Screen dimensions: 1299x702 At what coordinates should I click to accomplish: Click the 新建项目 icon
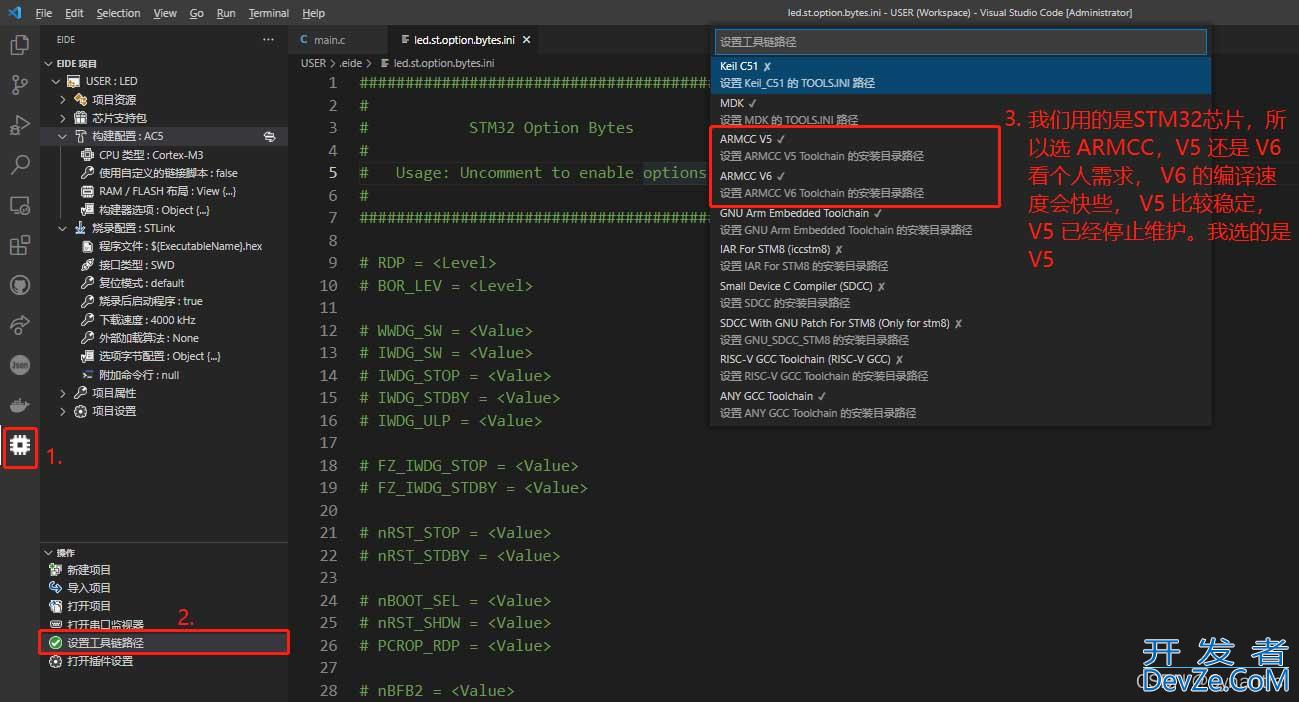pos(56,570)
